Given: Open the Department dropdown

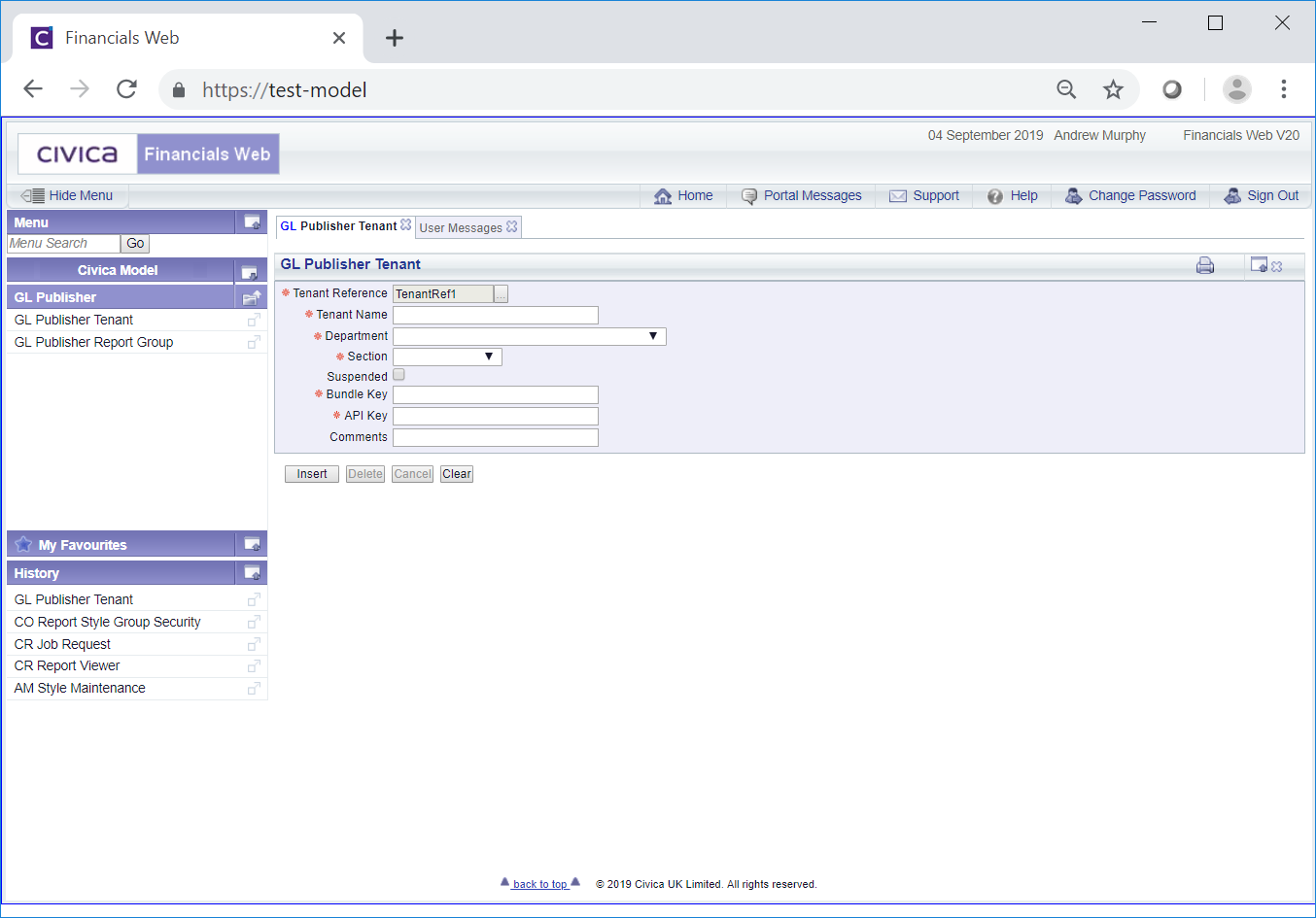Looking at the screenshot, I should [x=530, y=336].
